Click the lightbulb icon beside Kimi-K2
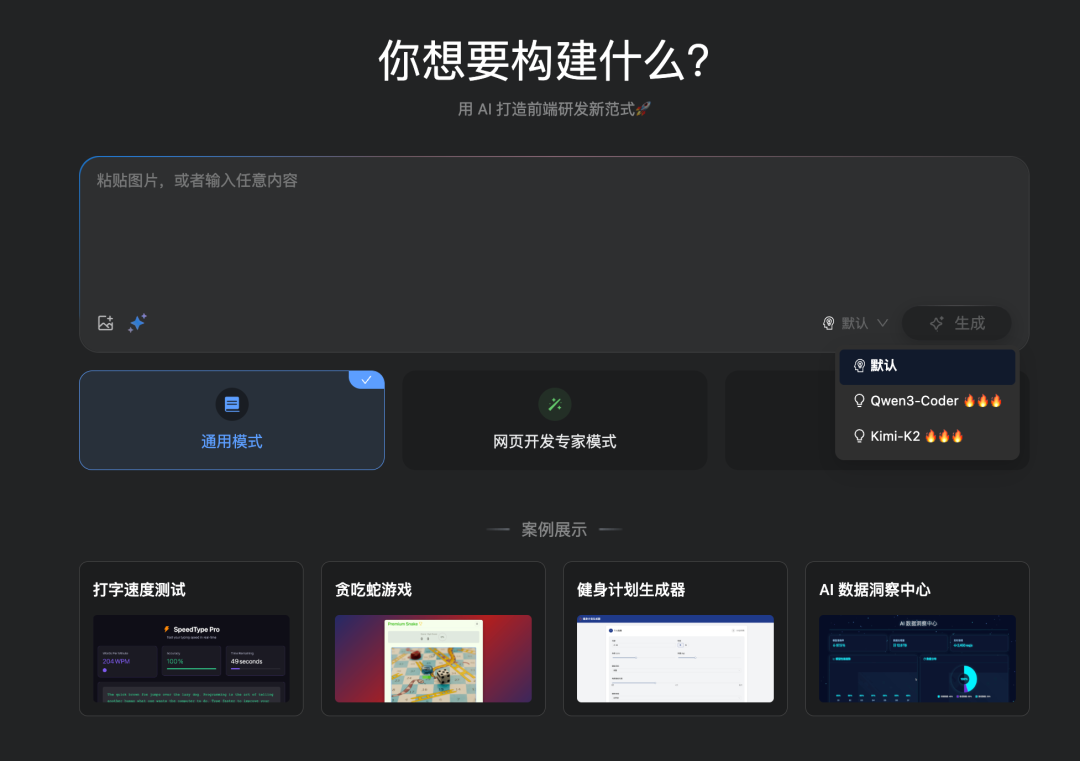The image size is (1080, 761). coord(859,436)
